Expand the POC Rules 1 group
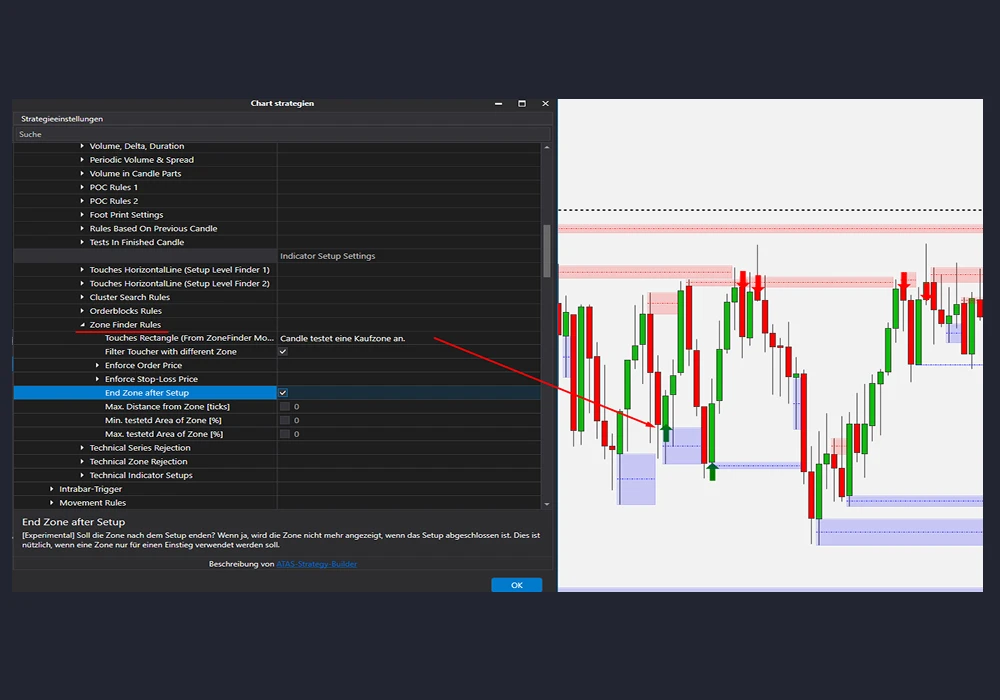The image size is (1000, 700). (x=82, y=187)
